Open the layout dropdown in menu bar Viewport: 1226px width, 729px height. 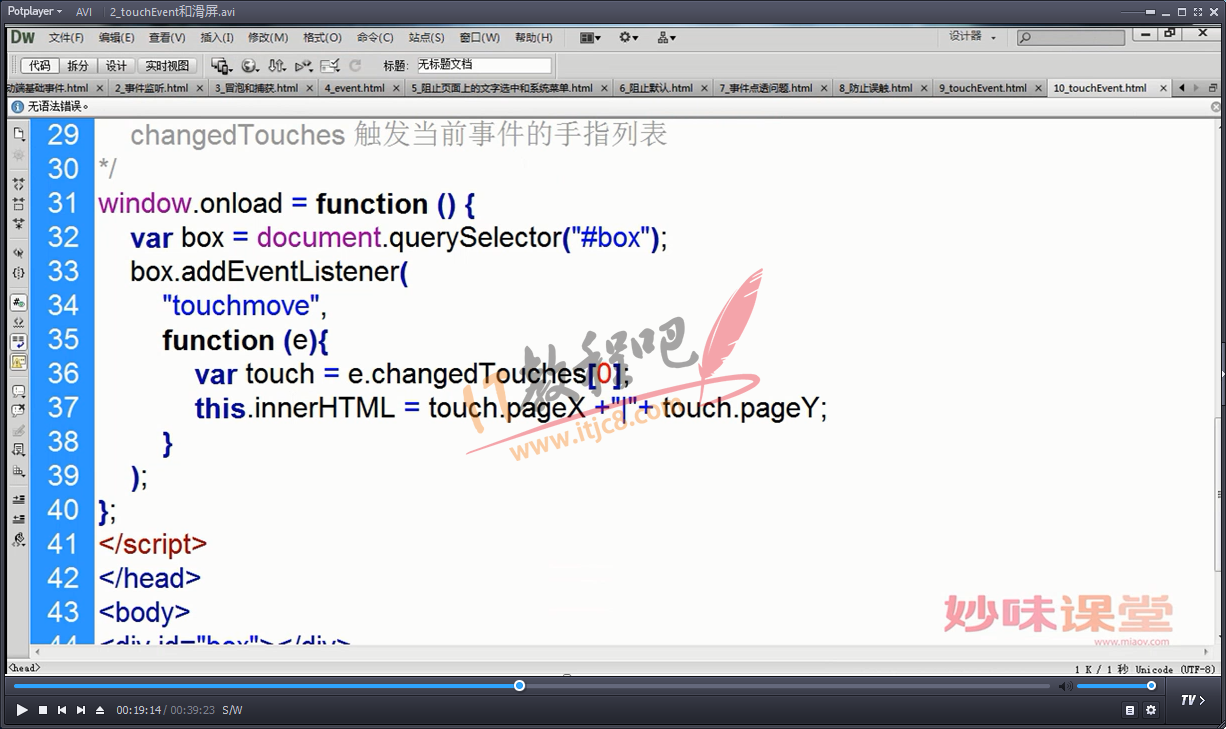590,37
